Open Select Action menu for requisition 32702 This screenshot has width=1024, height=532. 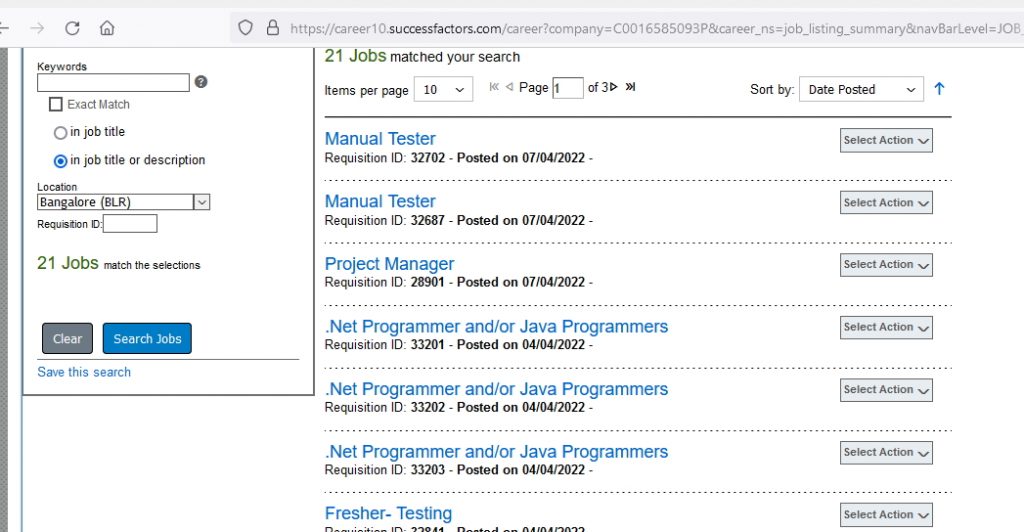(886, 141)
